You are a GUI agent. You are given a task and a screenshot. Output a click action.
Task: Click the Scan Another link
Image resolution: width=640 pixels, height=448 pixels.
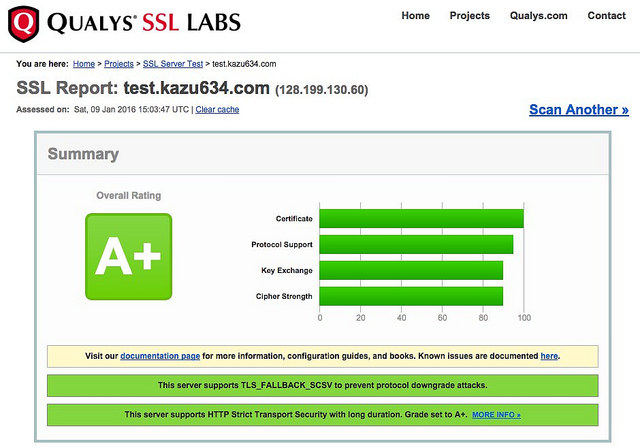[x=578, y=110]
